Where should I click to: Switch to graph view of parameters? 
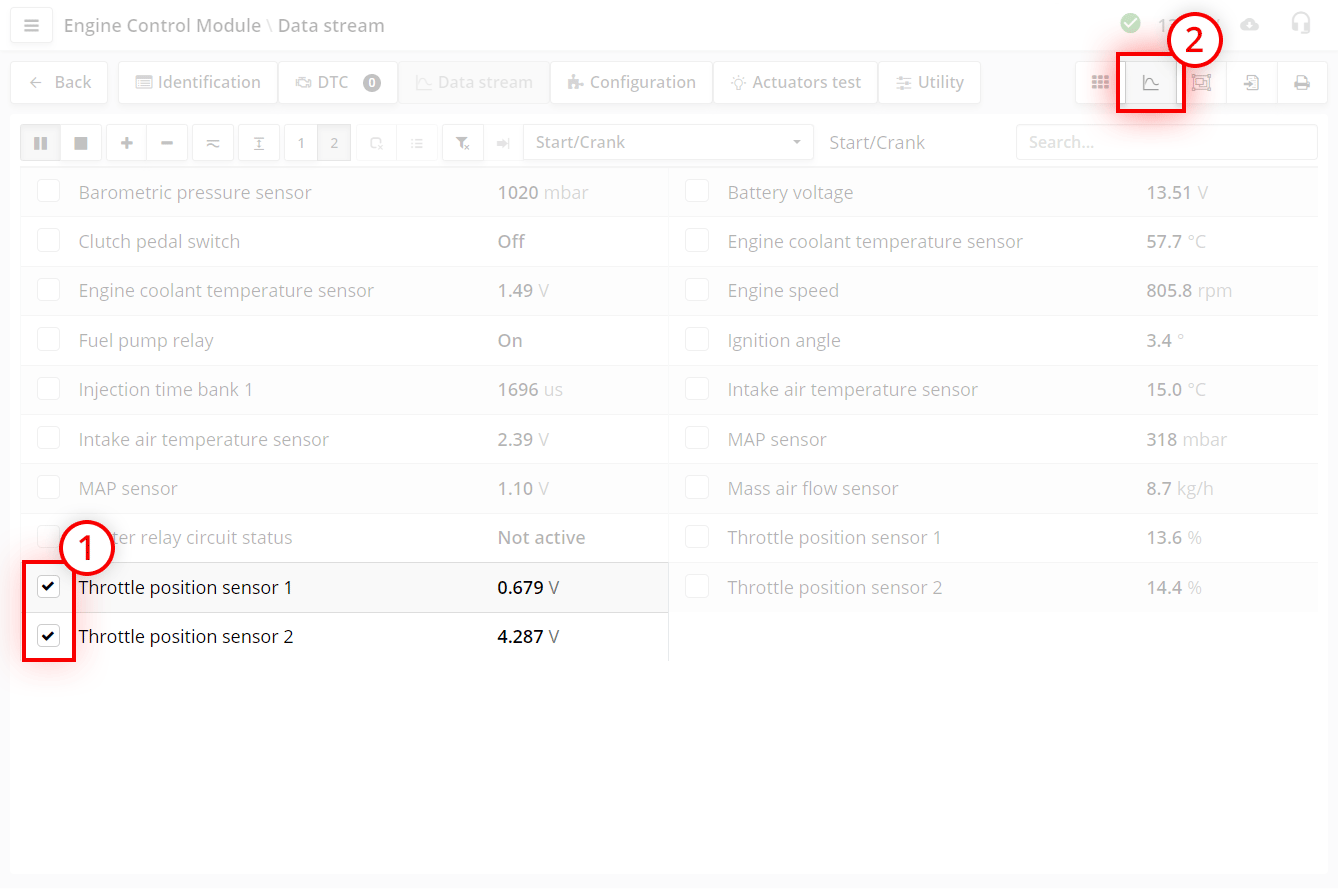[x=1150, y=82]
